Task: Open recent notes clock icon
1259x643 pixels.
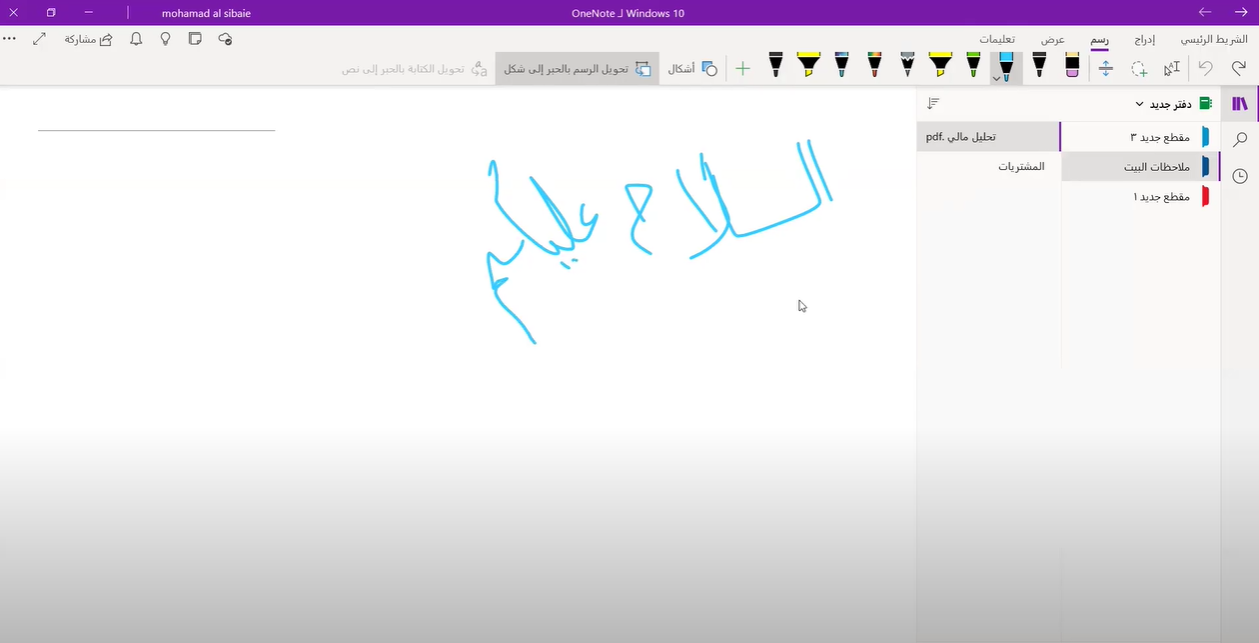Action: click(1240, 176)
